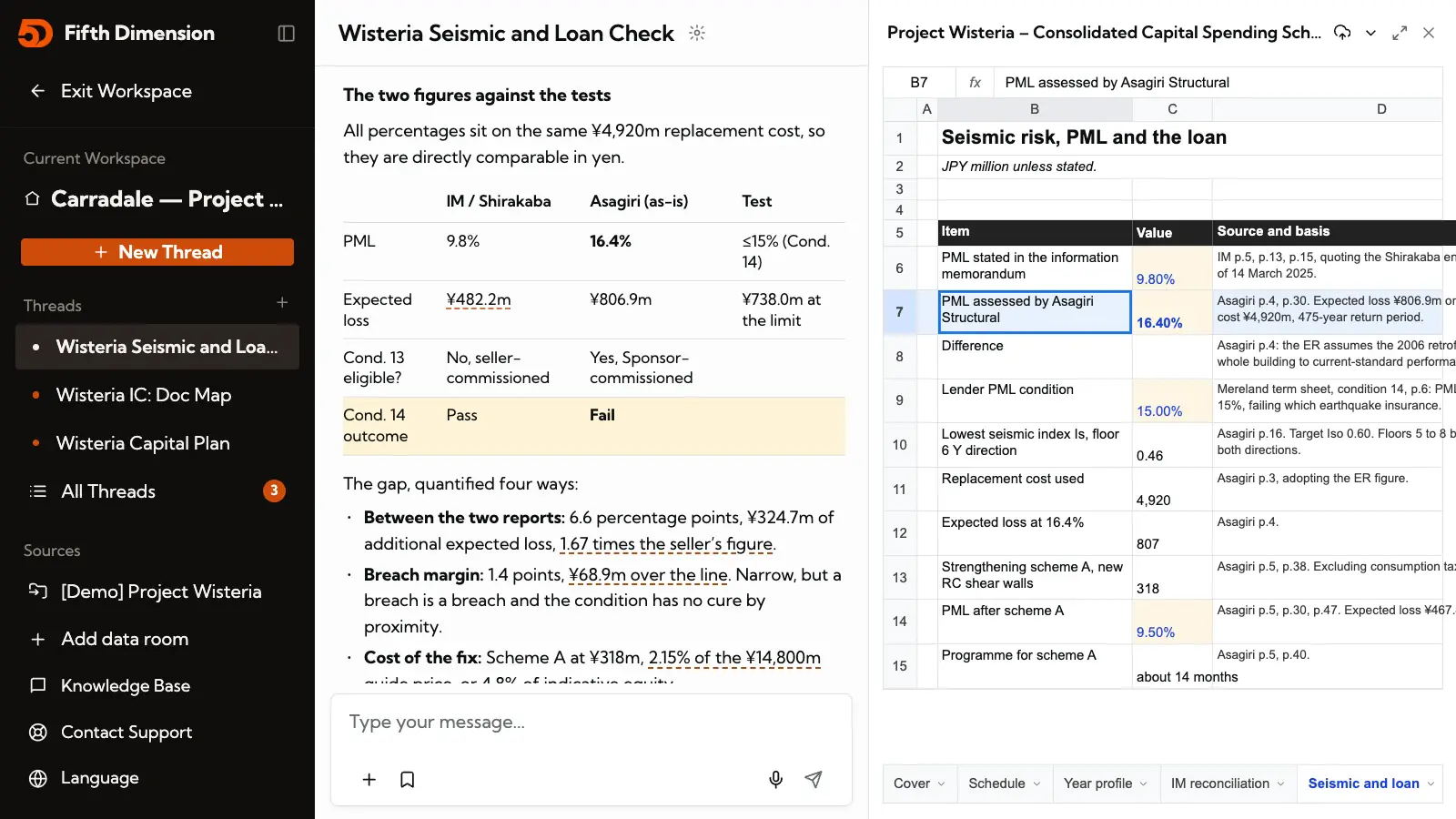Add a new thread via Threads plus icon
The height and width of the screenshot is (819, 1456).
pos(282,302)
